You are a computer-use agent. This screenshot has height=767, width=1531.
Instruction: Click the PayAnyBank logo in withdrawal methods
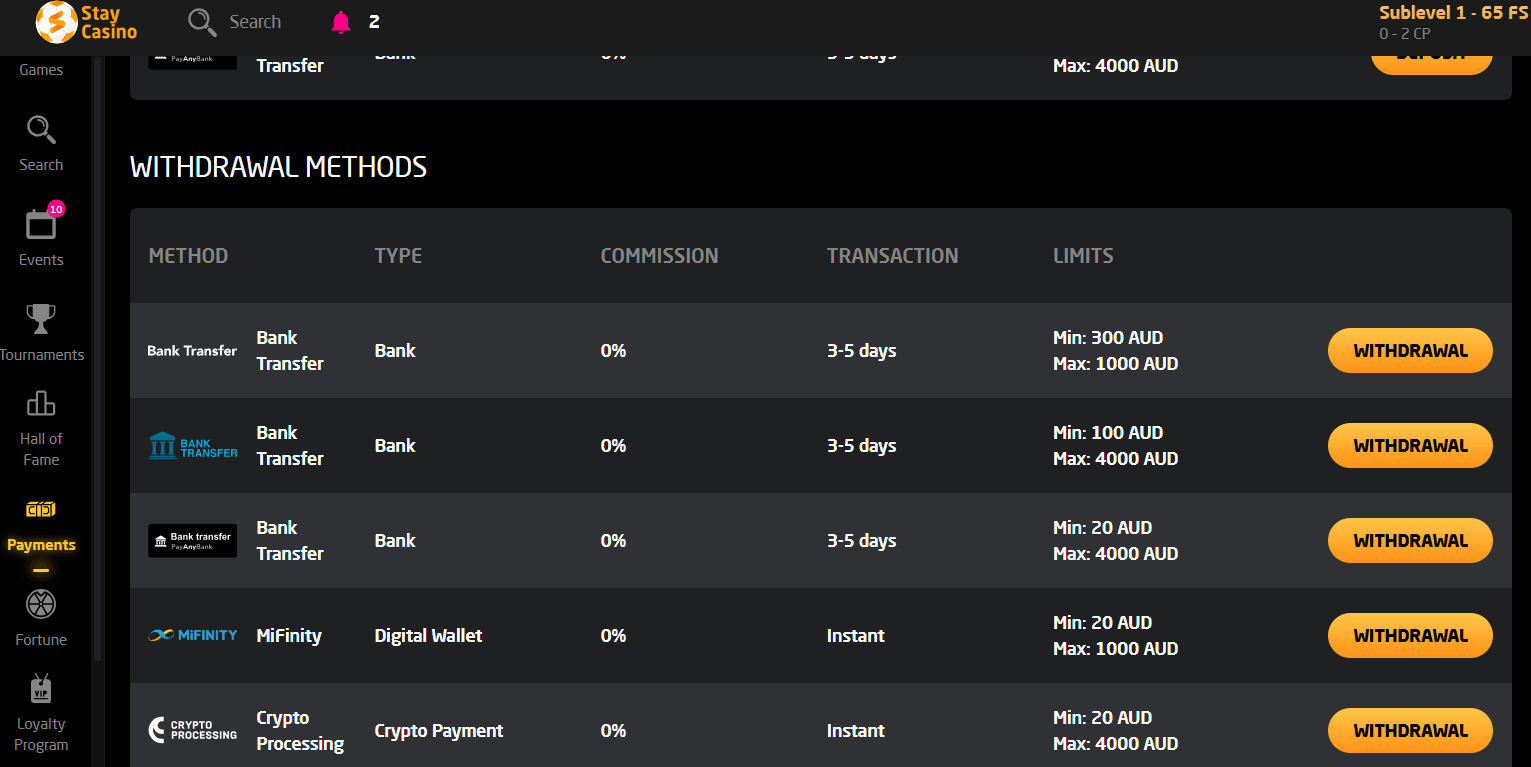tap(192, 541)
